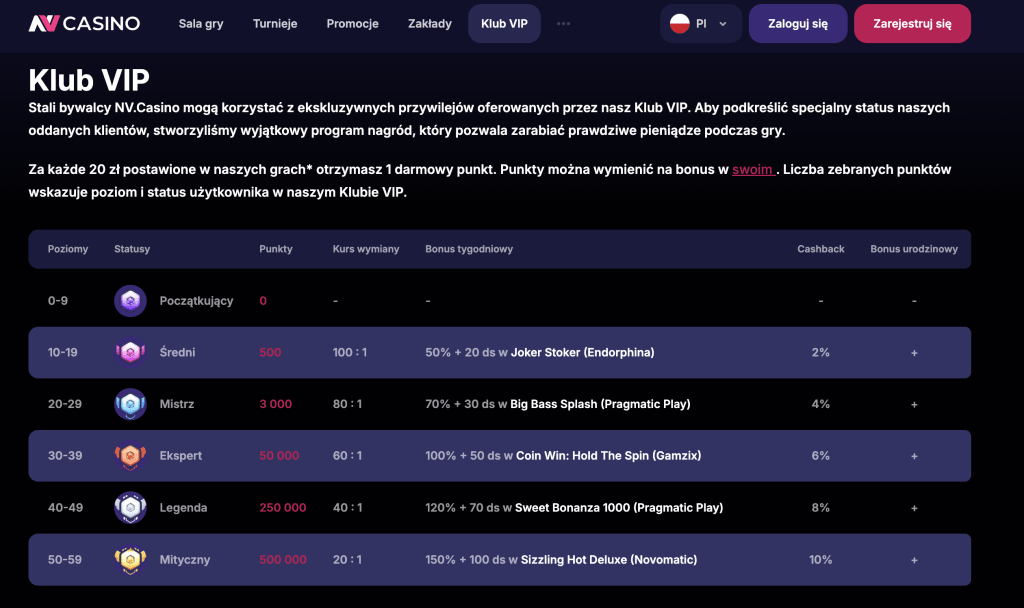Screen dimensions: 1024x608
Task: Click the 4% cashback value
Action: pos(821,404)
